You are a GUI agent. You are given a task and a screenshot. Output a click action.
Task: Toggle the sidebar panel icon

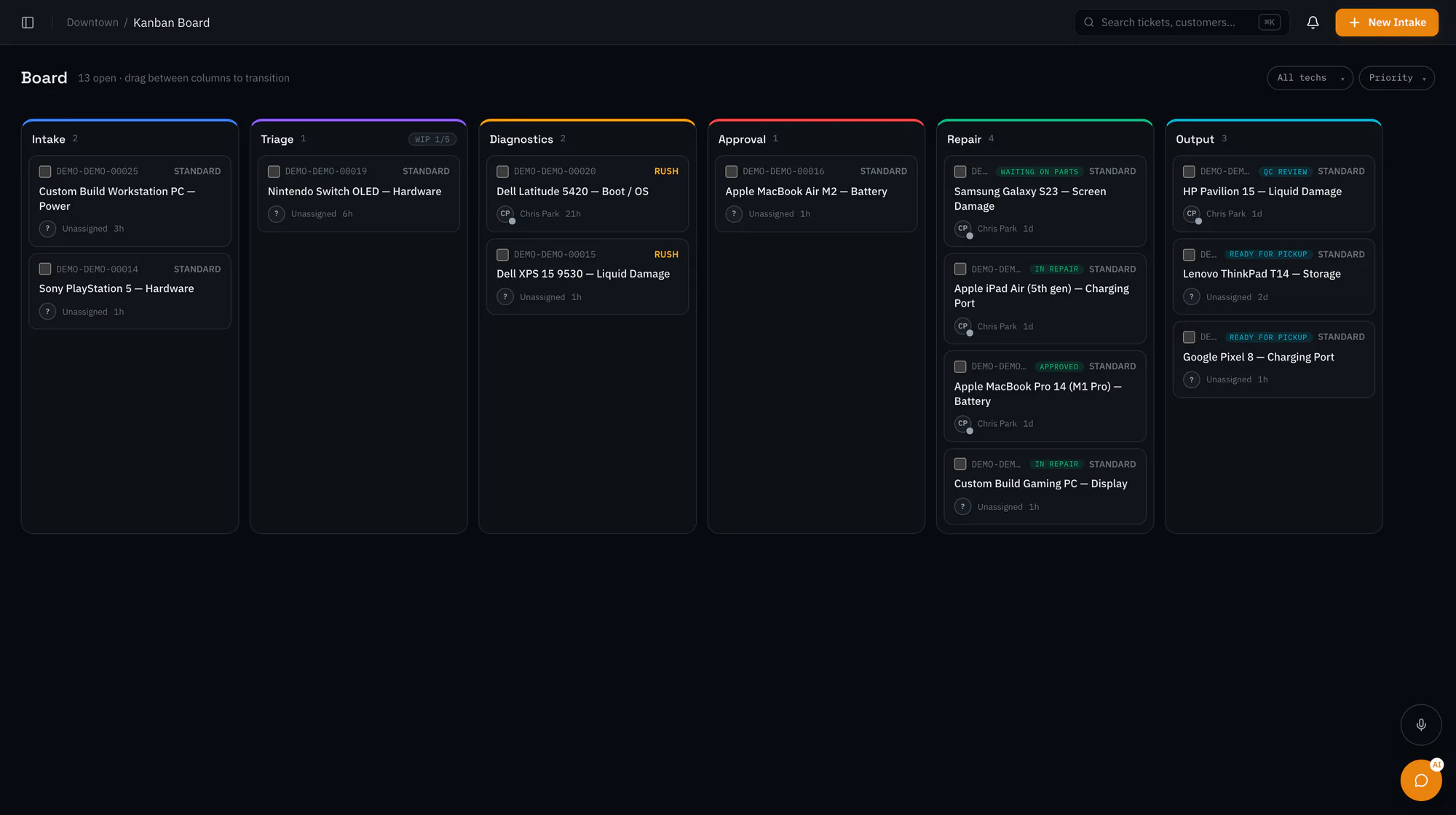pos(28,23)
